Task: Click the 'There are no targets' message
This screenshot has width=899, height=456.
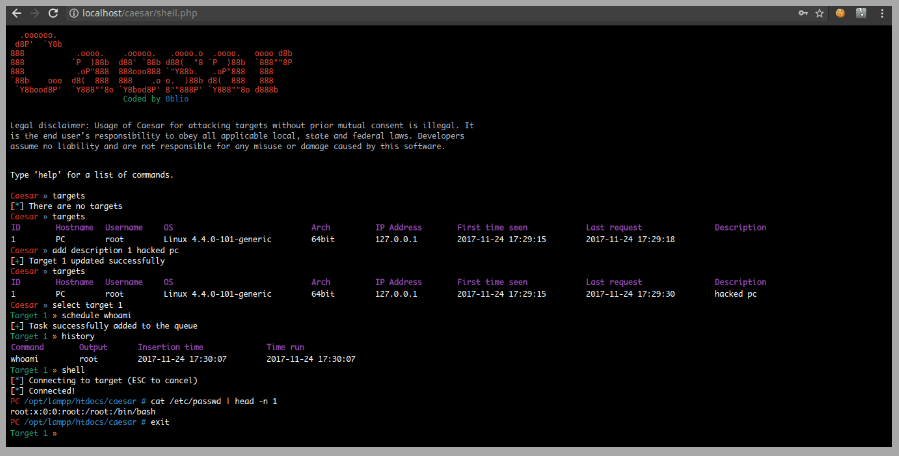Action: point(70,205)
